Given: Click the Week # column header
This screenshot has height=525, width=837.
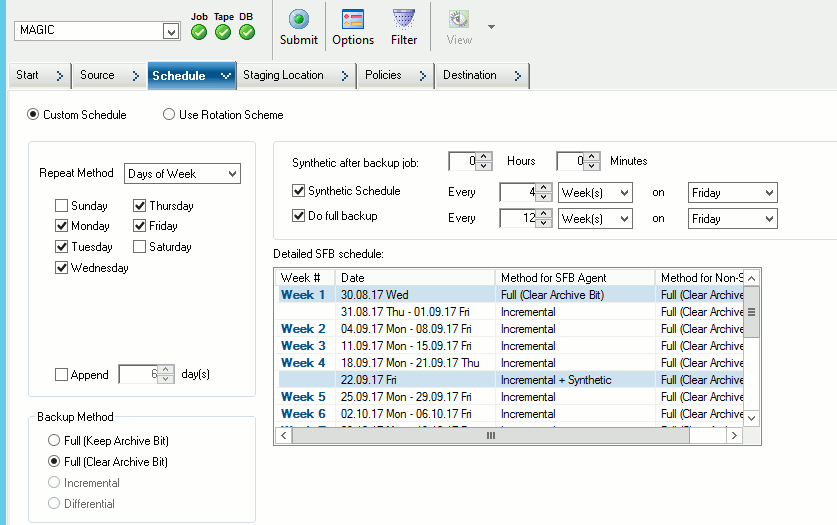Looking at the screenshot, I should pos(305,277).
